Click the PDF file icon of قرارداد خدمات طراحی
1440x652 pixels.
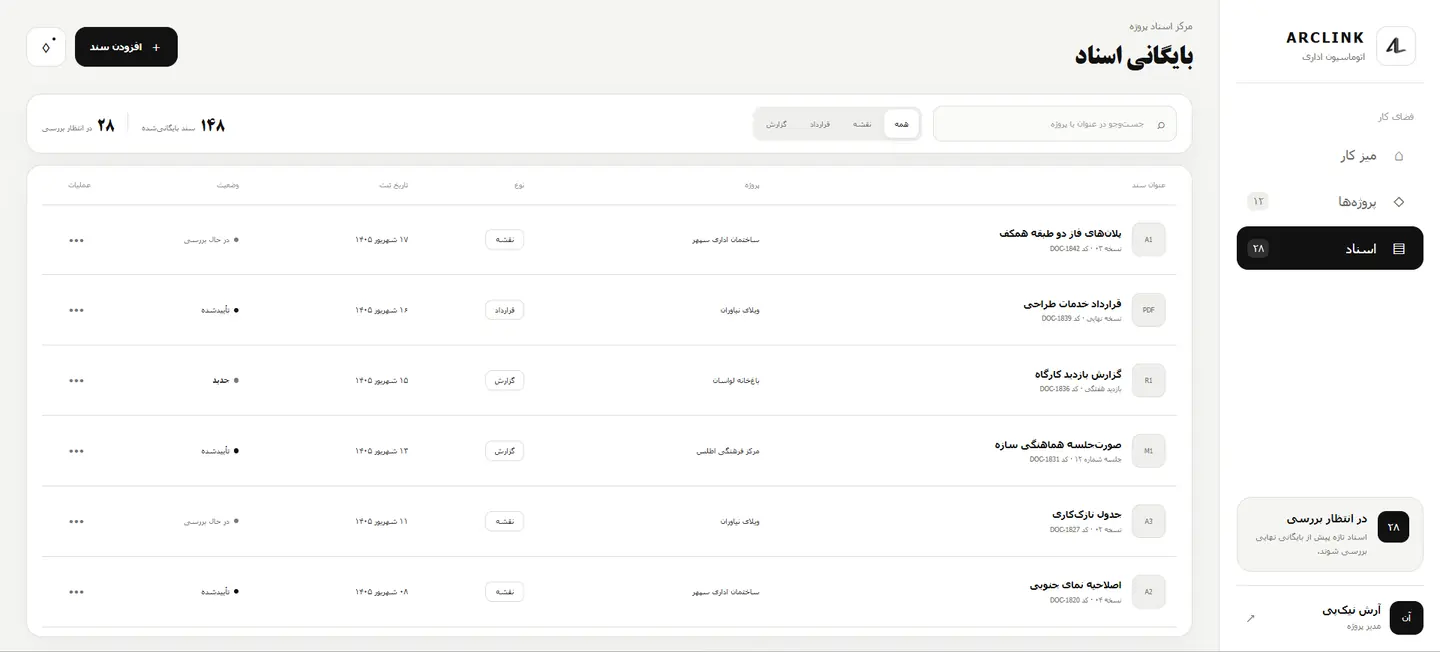click(x=1149, y=310)
